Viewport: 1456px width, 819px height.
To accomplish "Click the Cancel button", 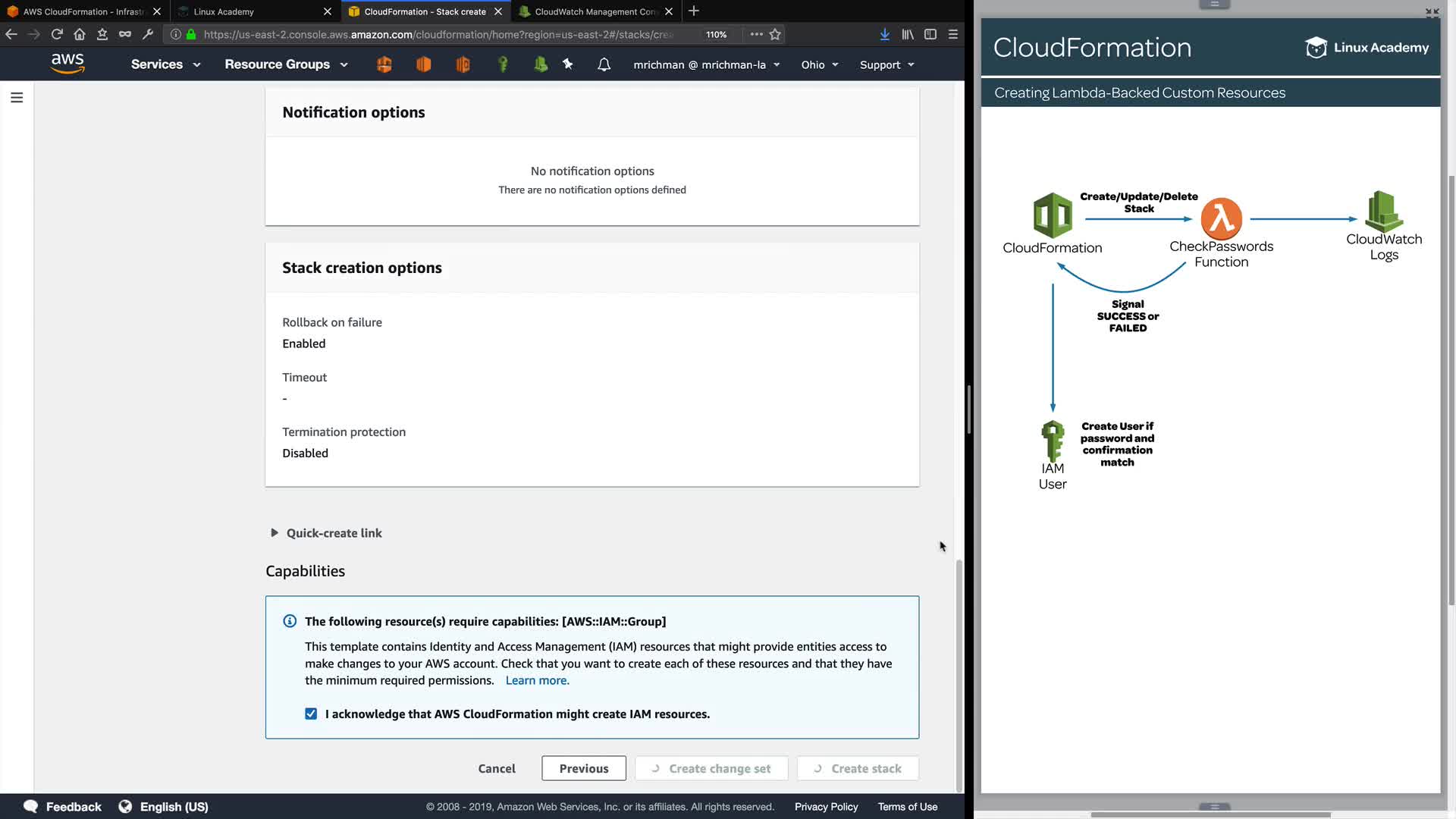I will pos(497,768).
